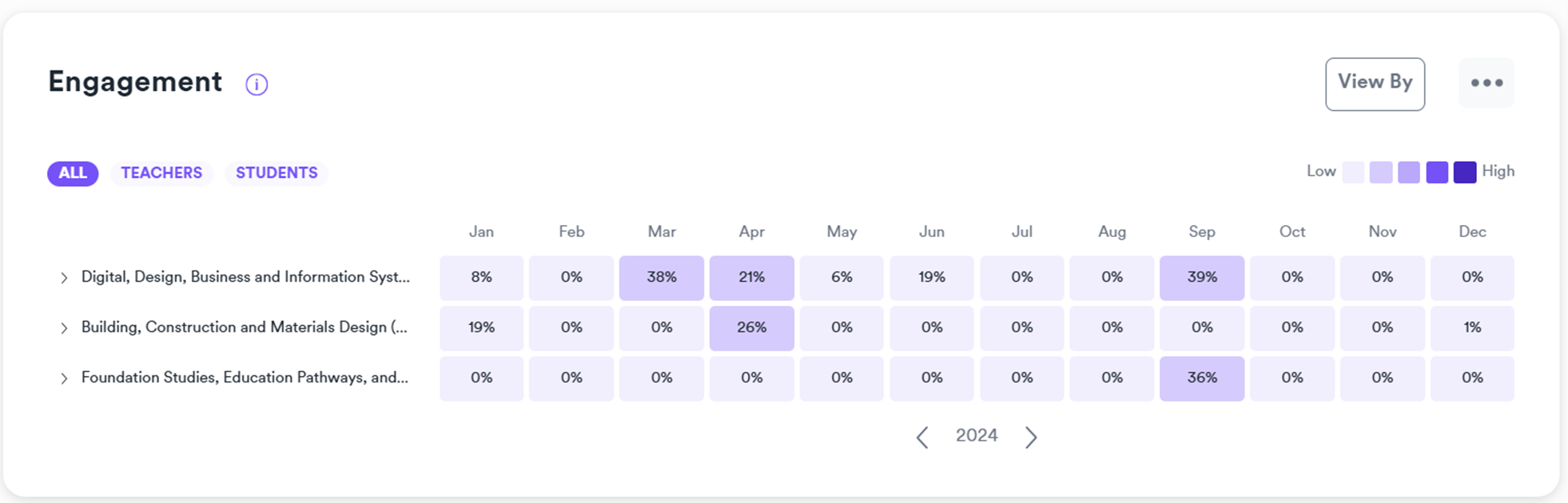Click the 38% March cell

point(661,278)
